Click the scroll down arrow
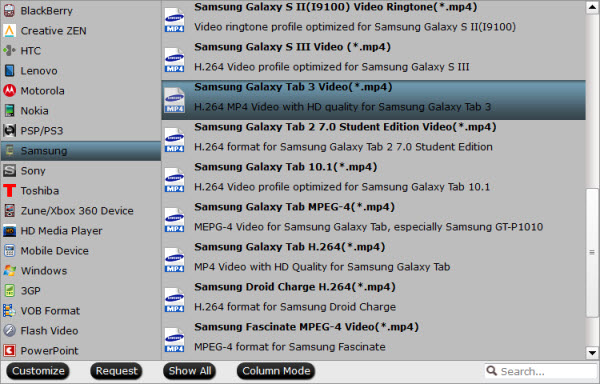 pyautogui.click(x=592, y=353)
